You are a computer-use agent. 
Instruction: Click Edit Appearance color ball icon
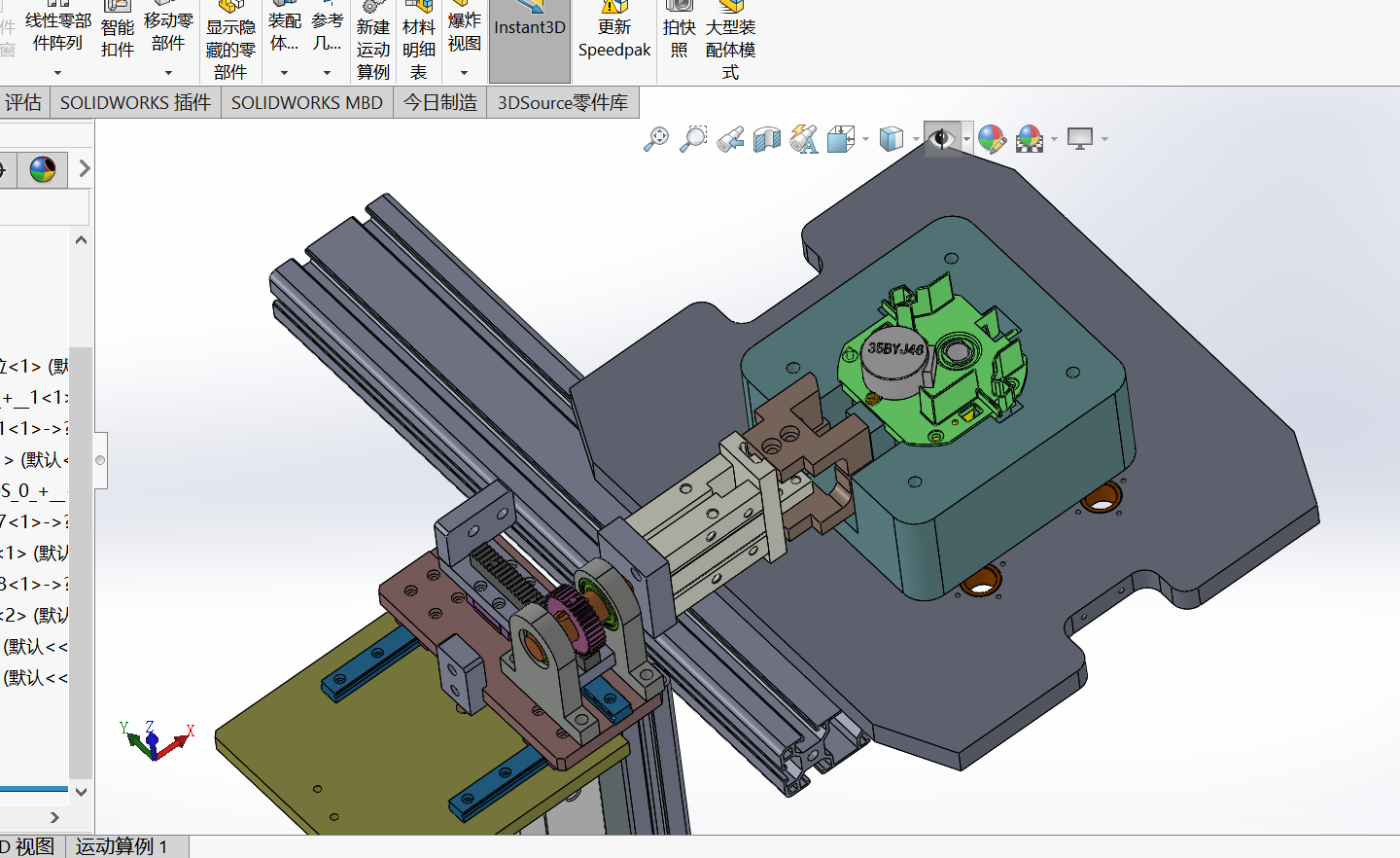click(992, 140)
